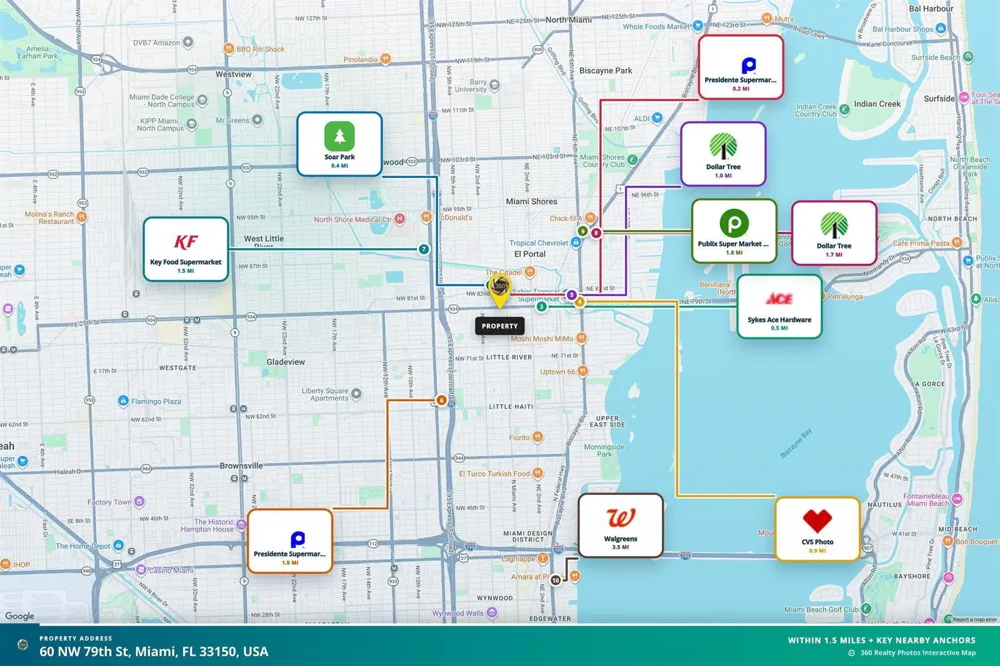Click the Report a map error link
This screenshot has width=1000, height=666.
[974, 619]
